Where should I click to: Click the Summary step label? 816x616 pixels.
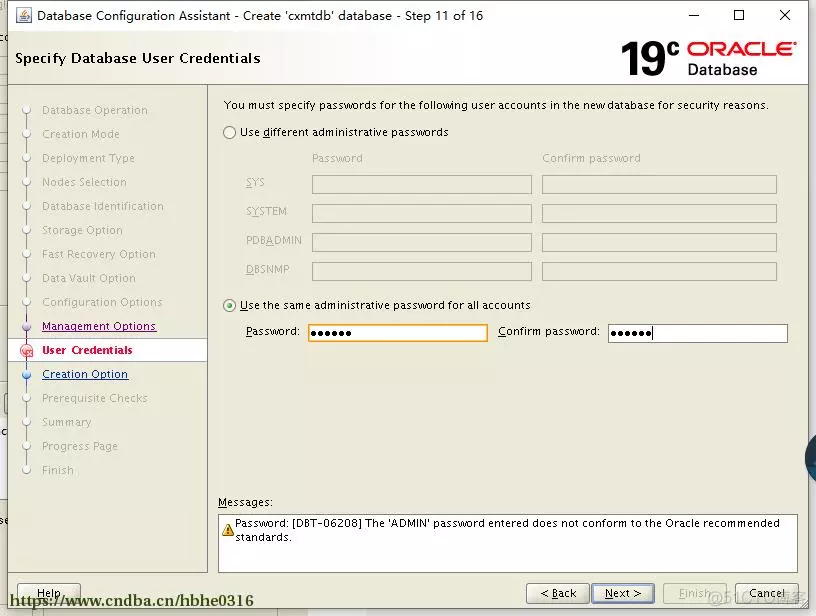(x=67, y=422)
